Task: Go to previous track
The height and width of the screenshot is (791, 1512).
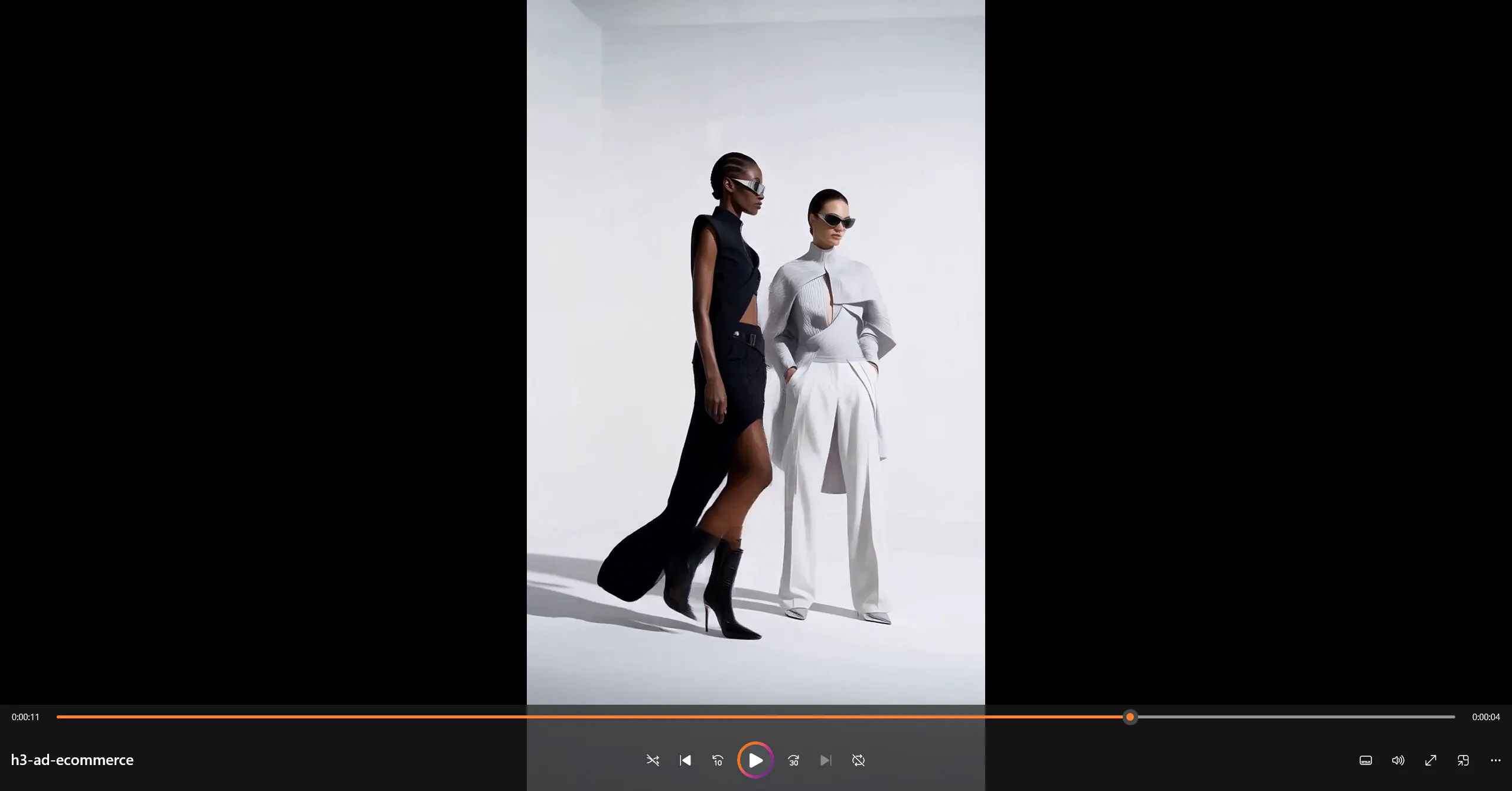Action: (x=685, y=760)
